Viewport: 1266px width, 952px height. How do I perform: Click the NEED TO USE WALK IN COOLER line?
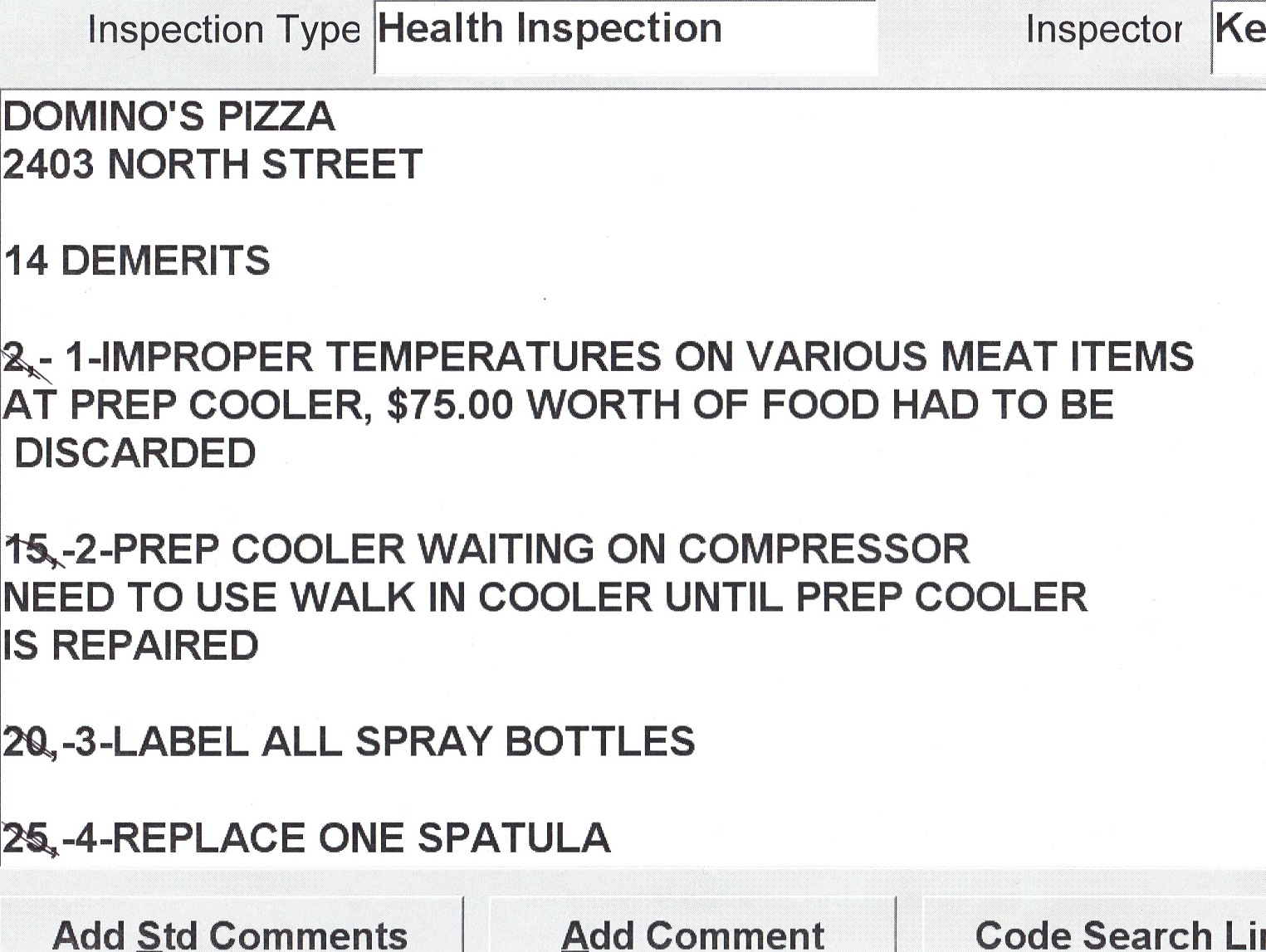pos(545,598)
